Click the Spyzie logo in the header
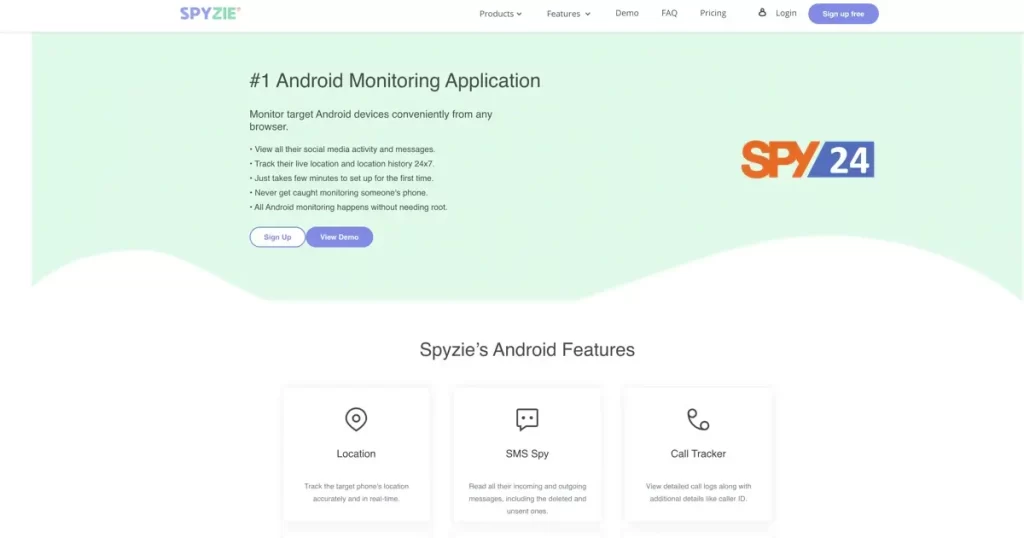The height and width of the screenshot is (538, 1024). [210, 13]
